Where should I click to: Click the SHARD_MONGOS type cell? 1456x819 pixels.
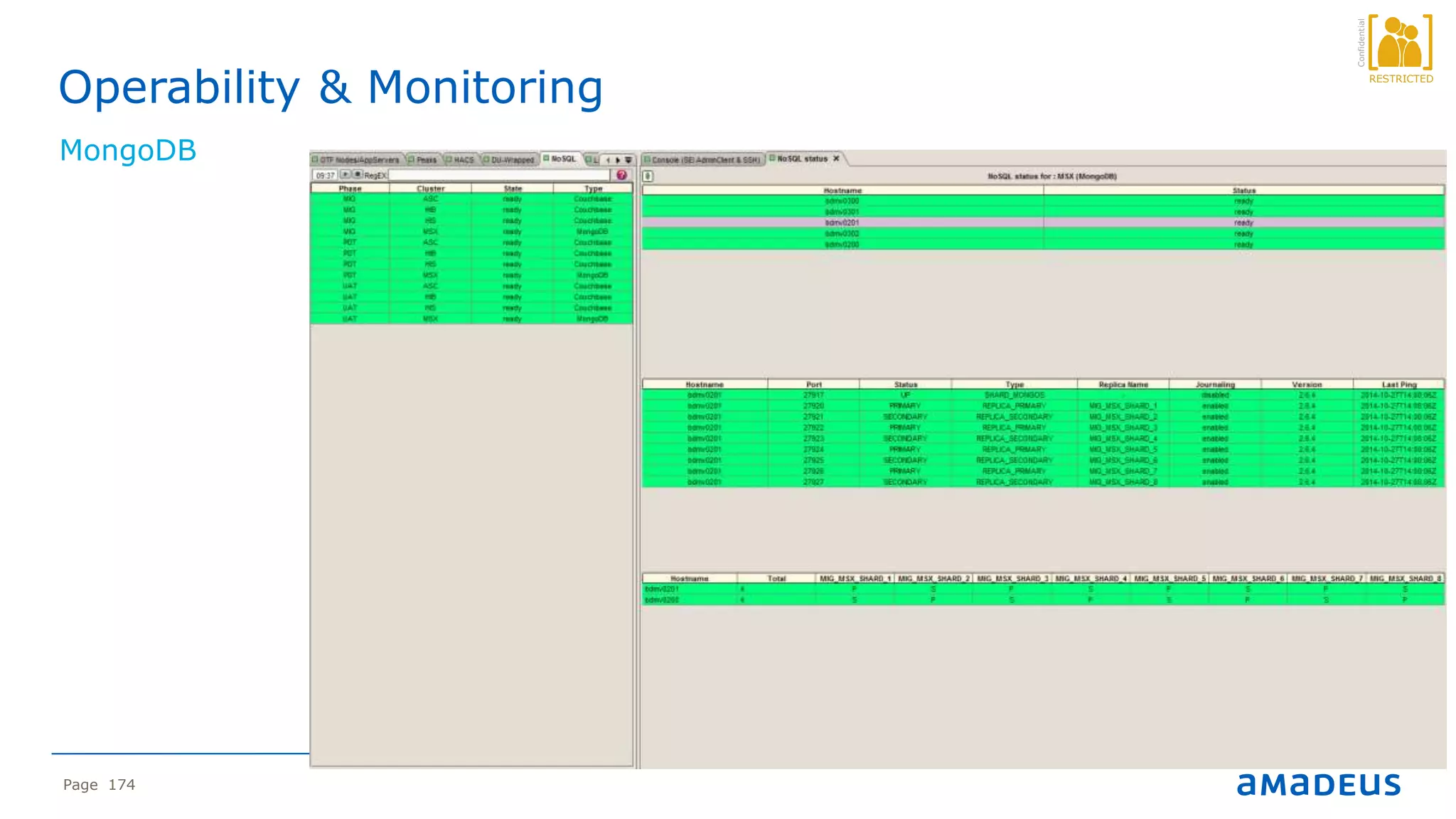click(1015, 395)
